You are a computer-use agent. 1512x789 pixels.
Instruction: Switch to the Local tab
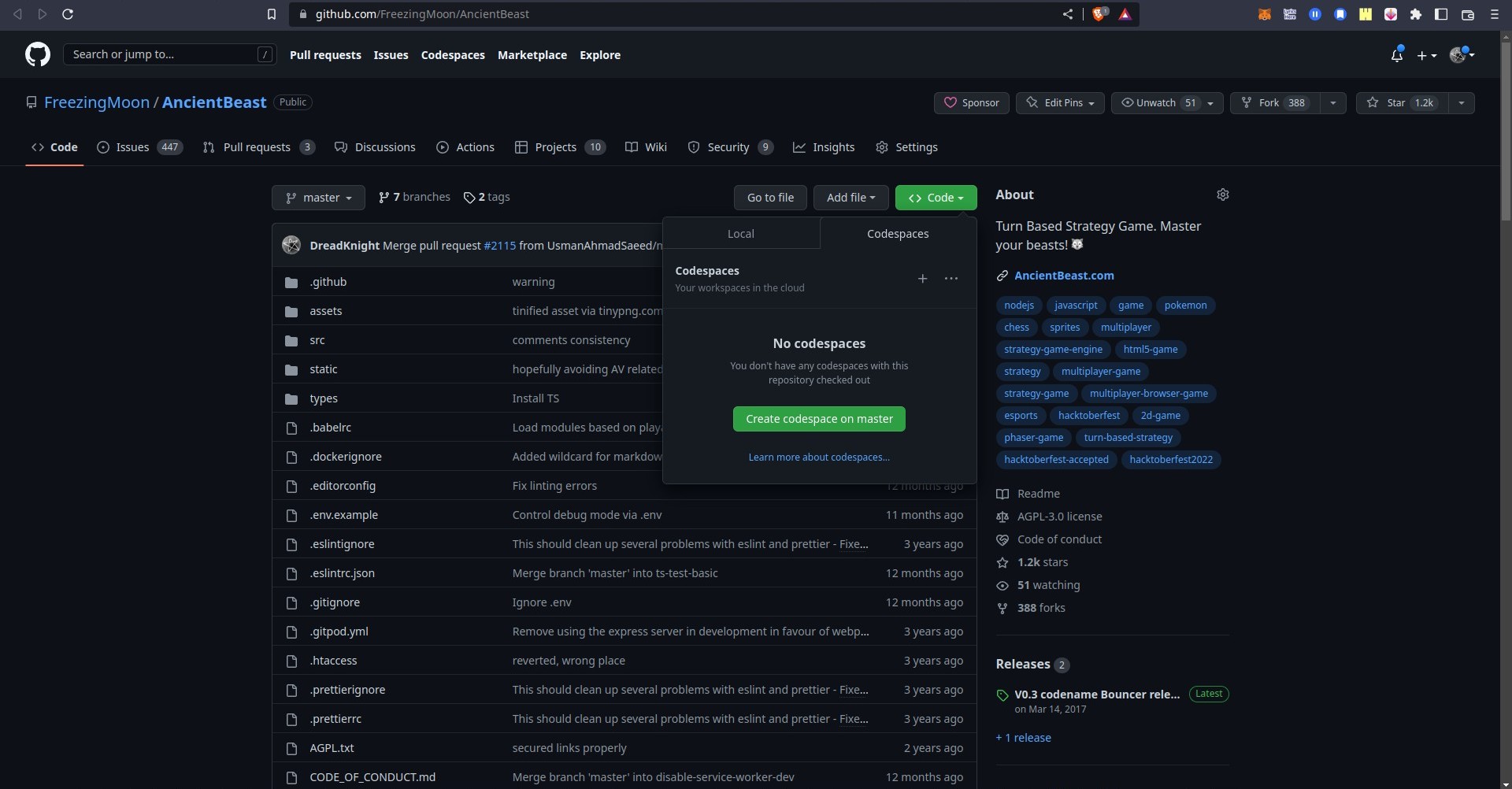click(740, 233)
